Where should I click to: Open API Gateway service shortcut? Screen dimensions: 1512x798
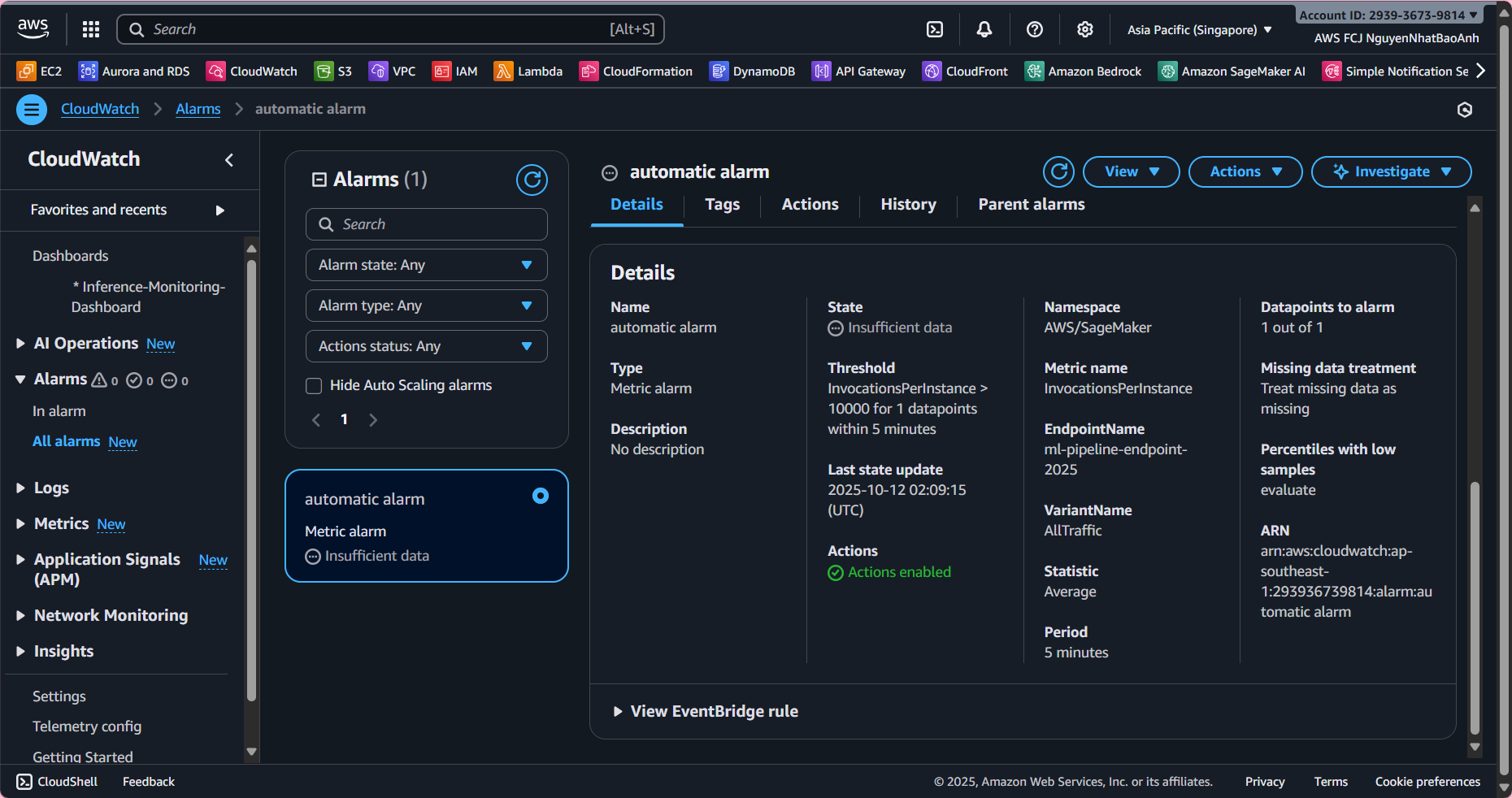858,72
